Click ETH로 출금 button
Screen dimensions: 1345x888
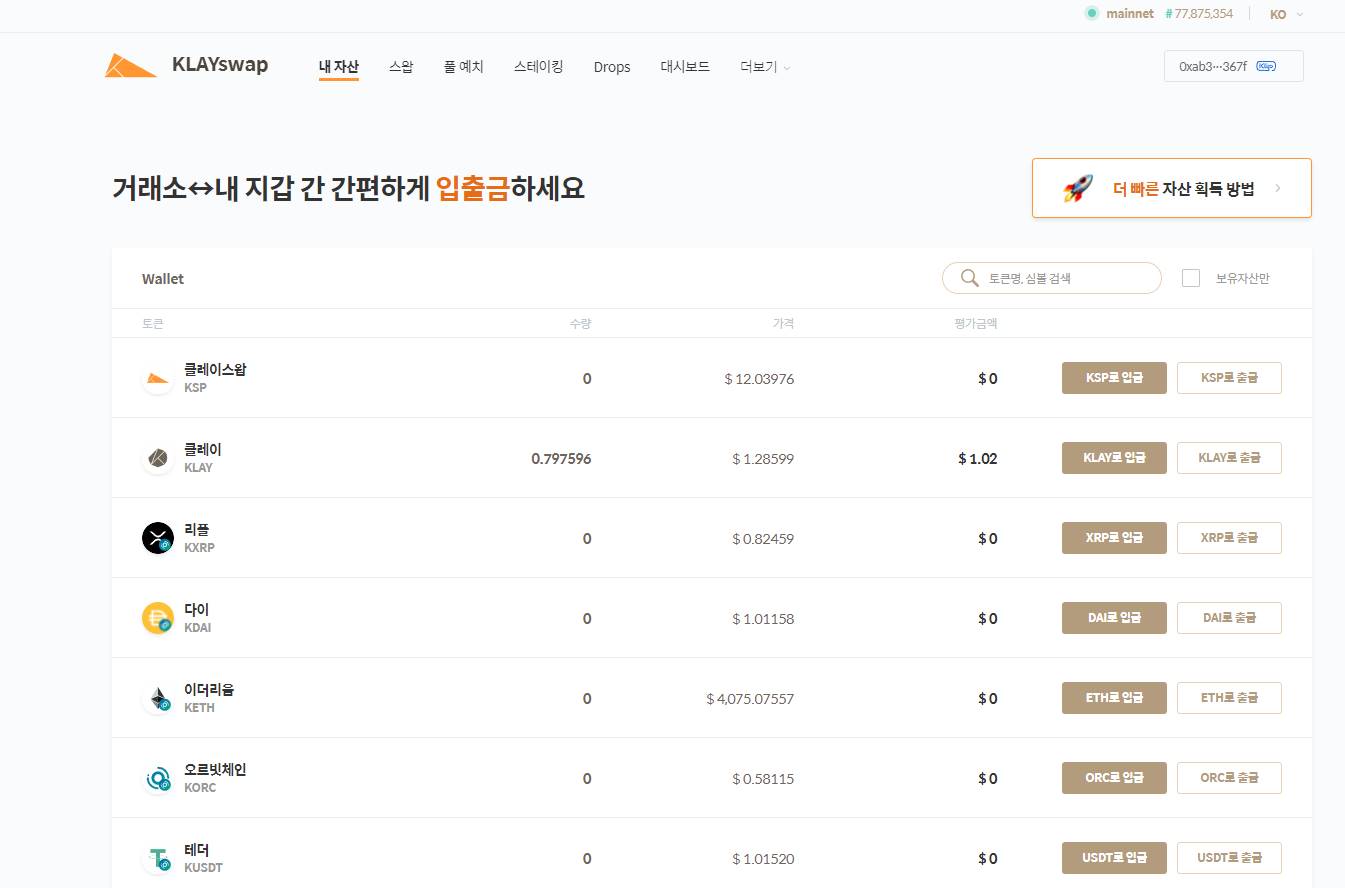(x=1229, y=698)
